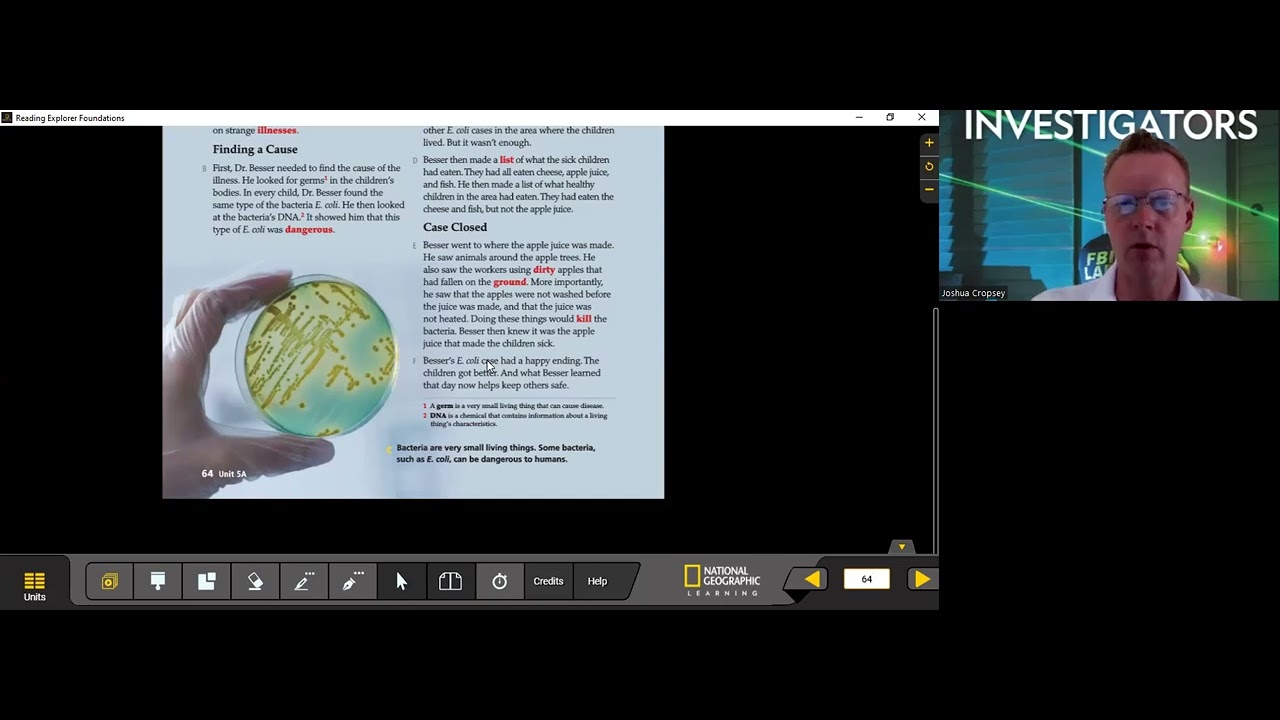The height and width of the screenshot is (720, 1280).
Task: Open the timer stopwatch tool
Action: 500,581
